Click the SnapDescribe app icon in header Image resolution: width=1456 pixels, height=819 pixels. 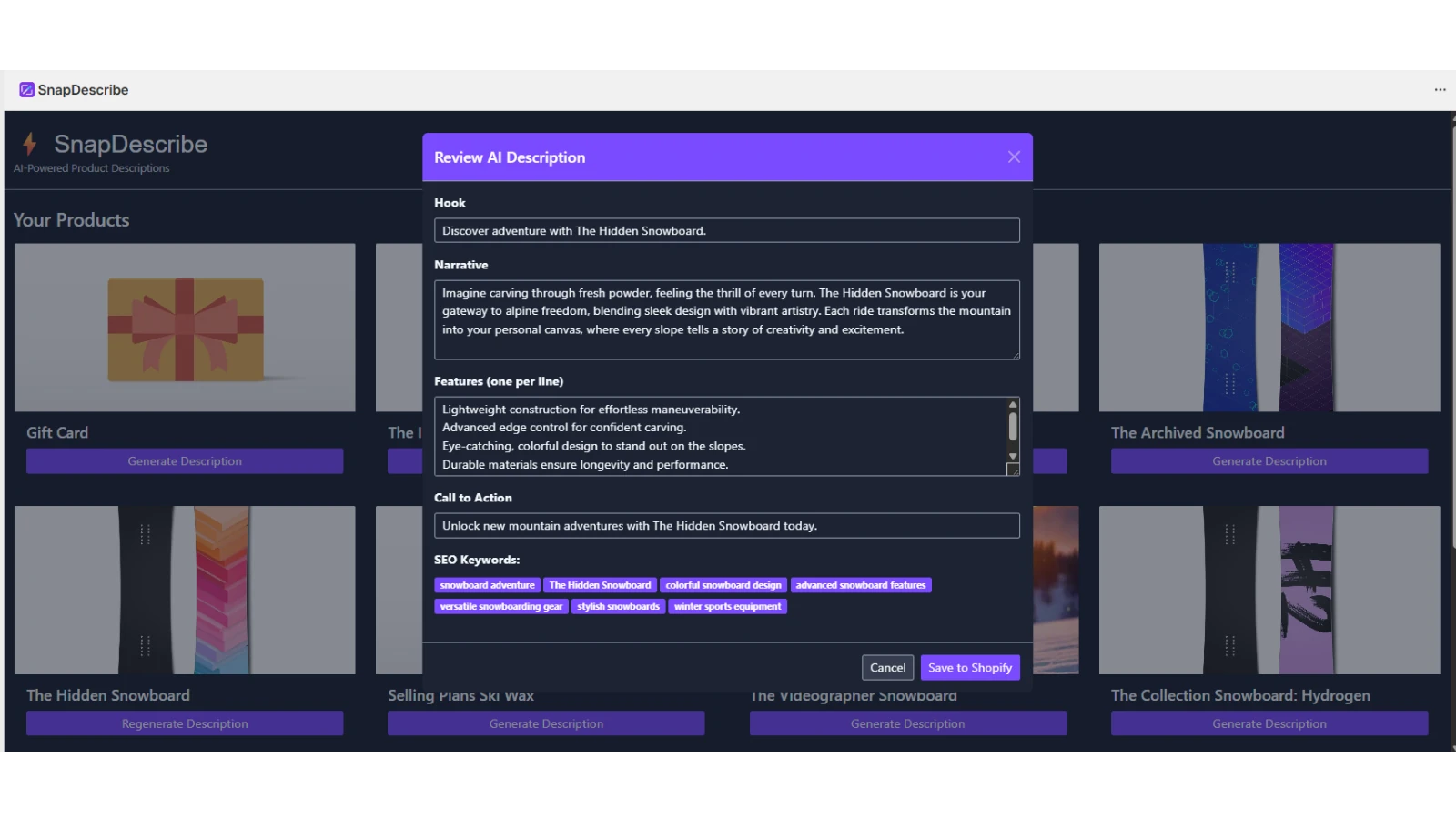[27, 89]
